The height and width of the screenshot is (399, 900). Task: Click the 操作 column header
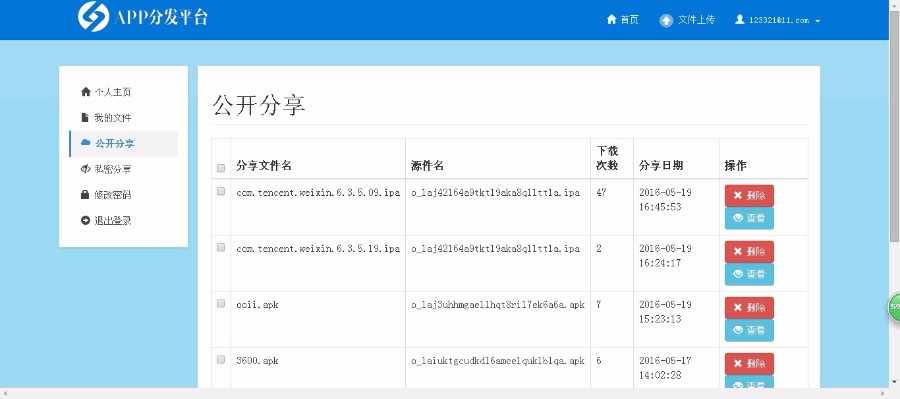(735, 166)
